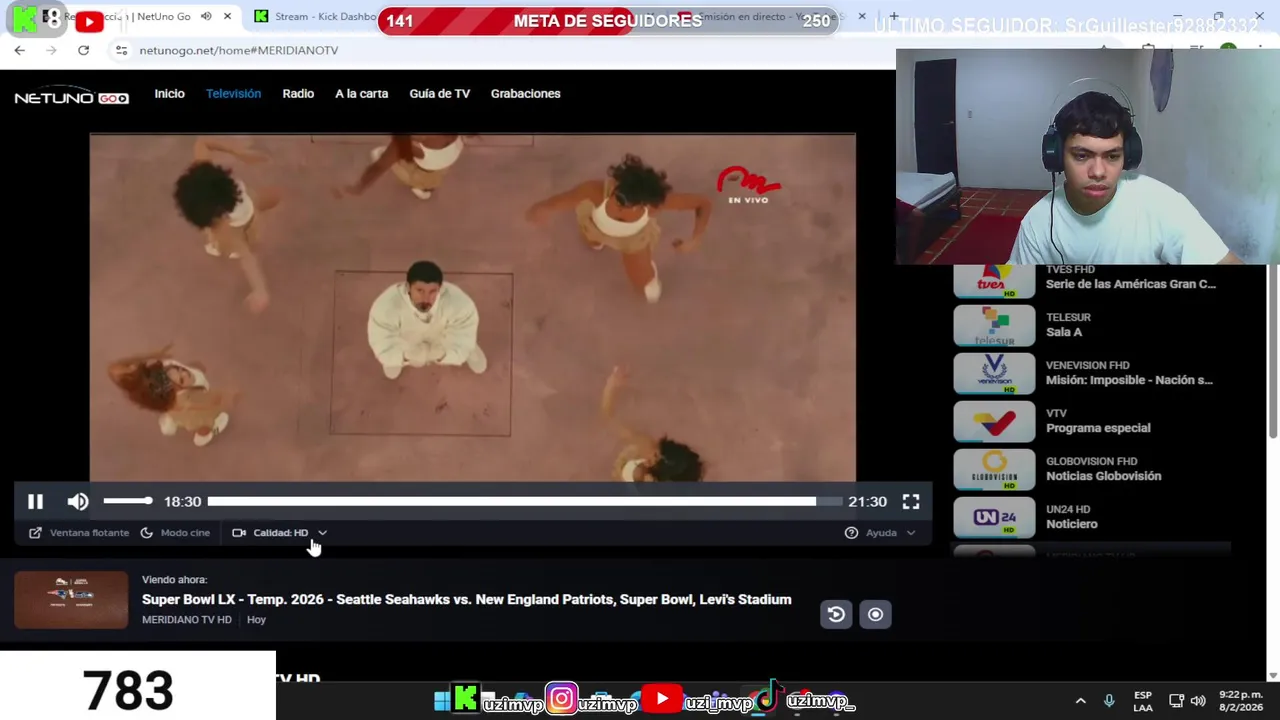The height and width of the screenshot is (720, 1280).
Task: Expand the Ayuda help menu
Action: [880, 533]
